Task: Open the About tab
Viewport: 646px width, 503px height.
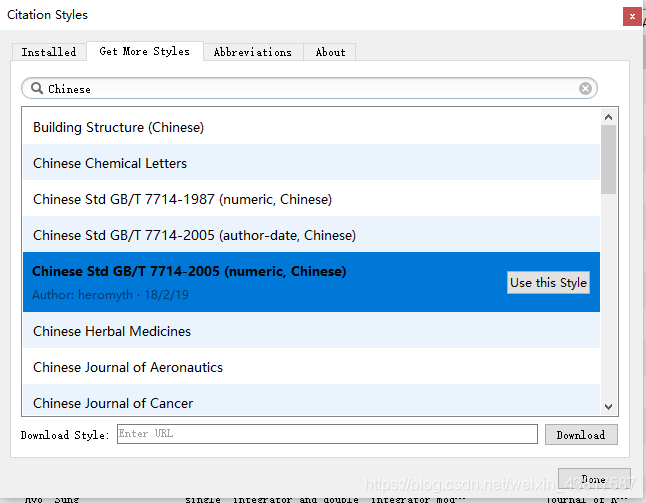Action: click(x=330, y=52)
